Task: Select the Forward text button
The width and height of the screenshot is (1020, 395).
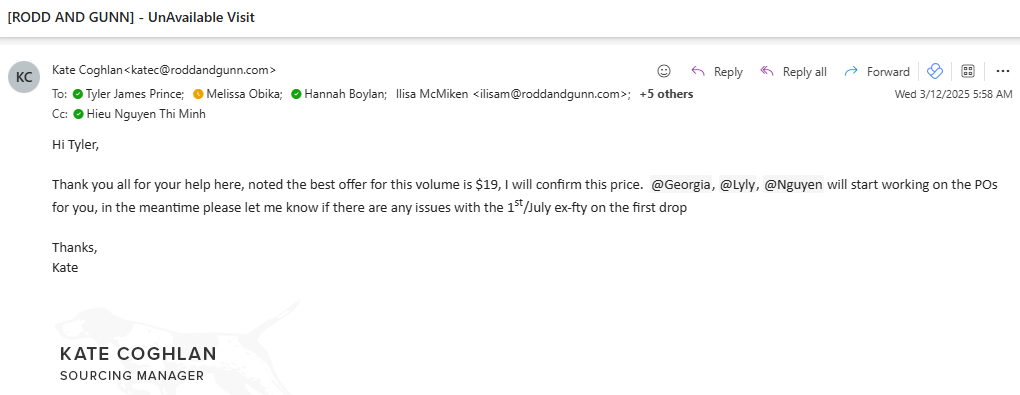Action: (888, 72)
